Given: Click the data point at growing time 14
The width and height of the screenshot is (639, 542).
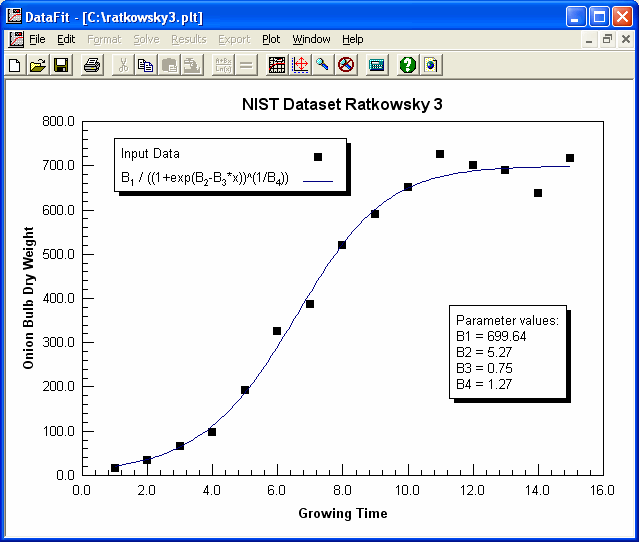Looking at the screenshot, I should pyautogui.click(x=538, y=193).
